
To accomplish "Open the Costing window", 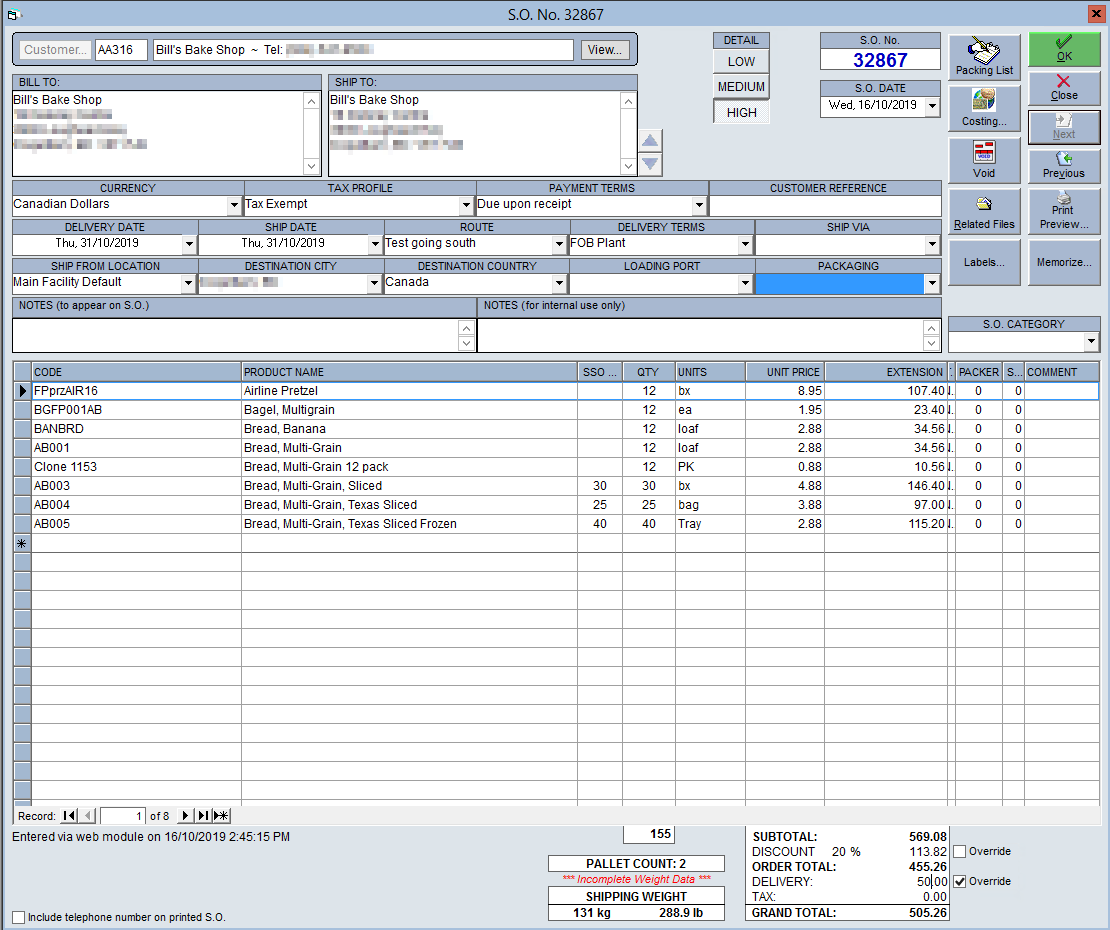I will [x=984, y=108].
